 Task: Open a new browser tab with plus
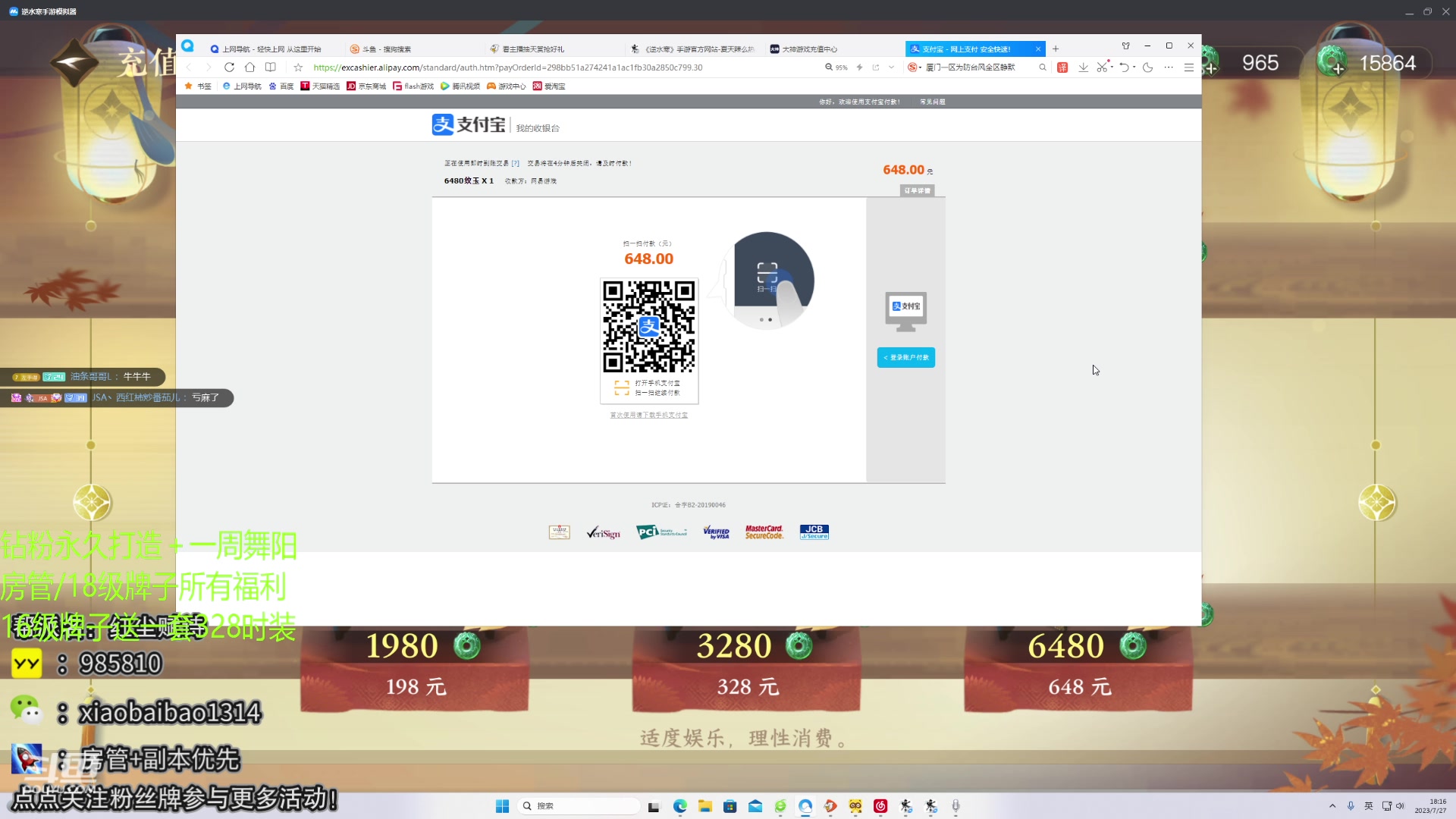1056,49
